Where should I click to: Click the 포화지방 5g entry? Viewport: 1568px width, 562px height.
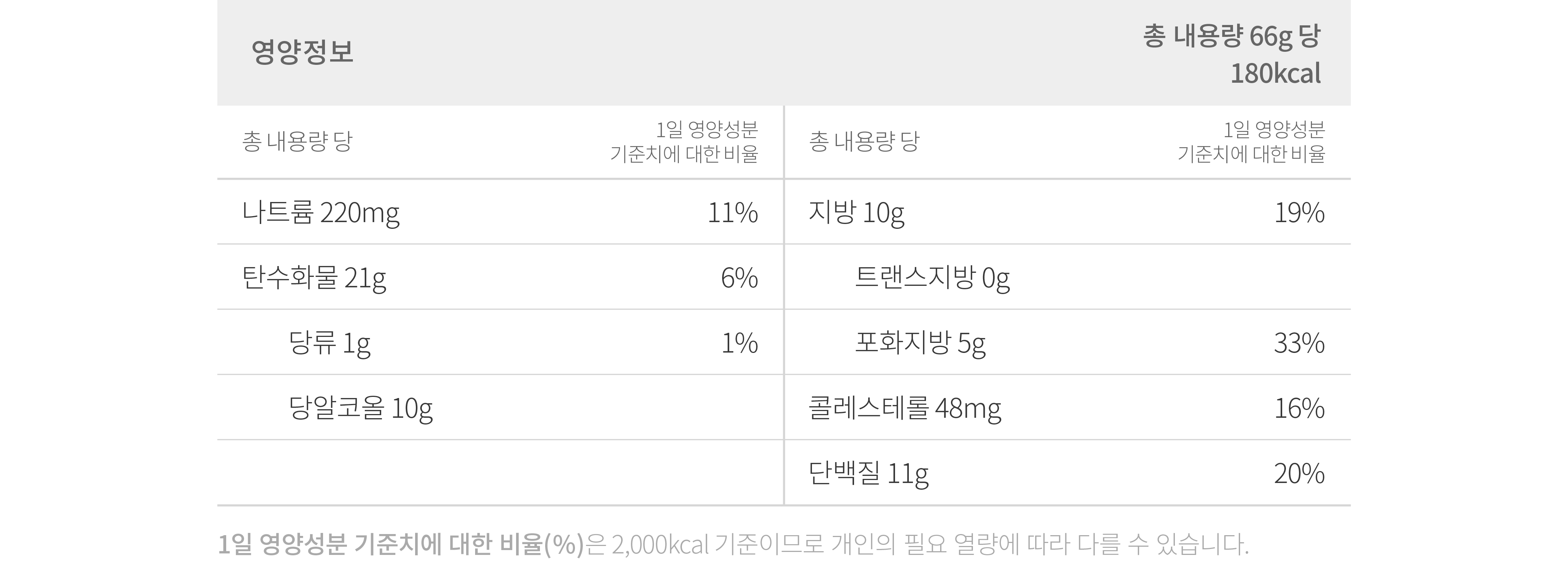(x=920, y=343)
